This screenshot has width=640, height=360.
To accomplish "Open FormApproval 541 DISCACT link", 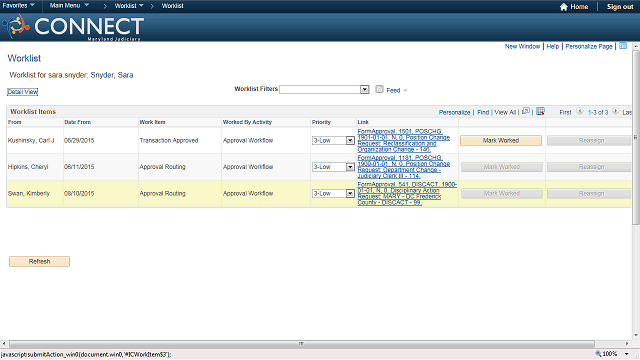I will pyautogui.click(x=407, y=193).
